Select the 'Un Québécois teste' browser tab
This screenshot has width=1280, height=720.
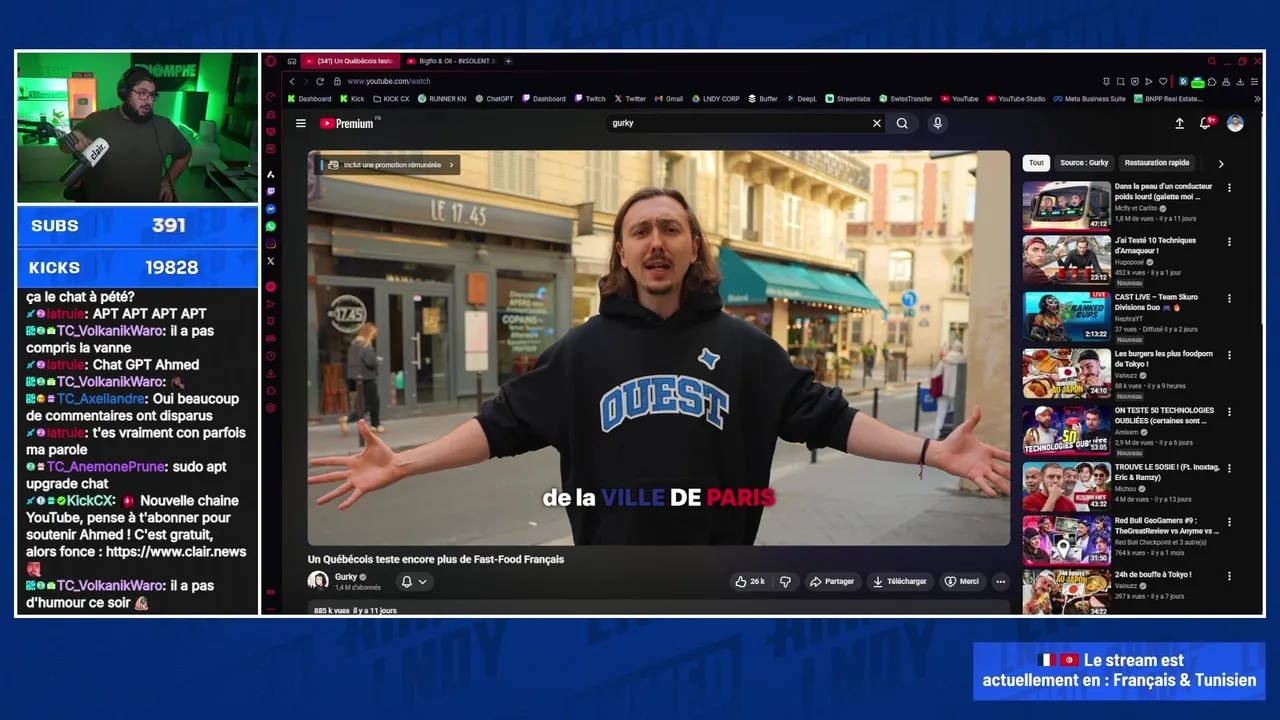(350, 61)
